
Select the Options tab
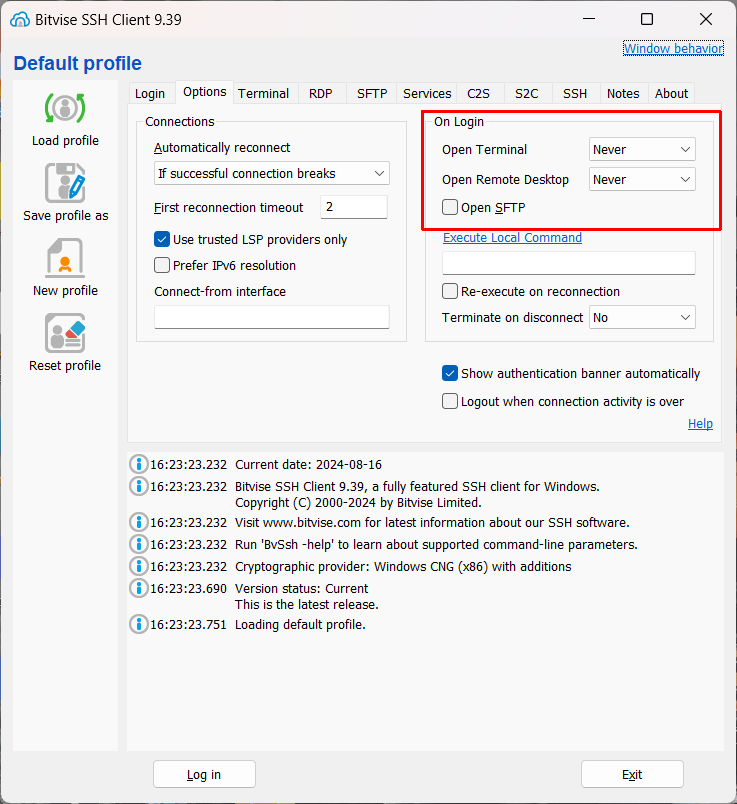point(205,92)
